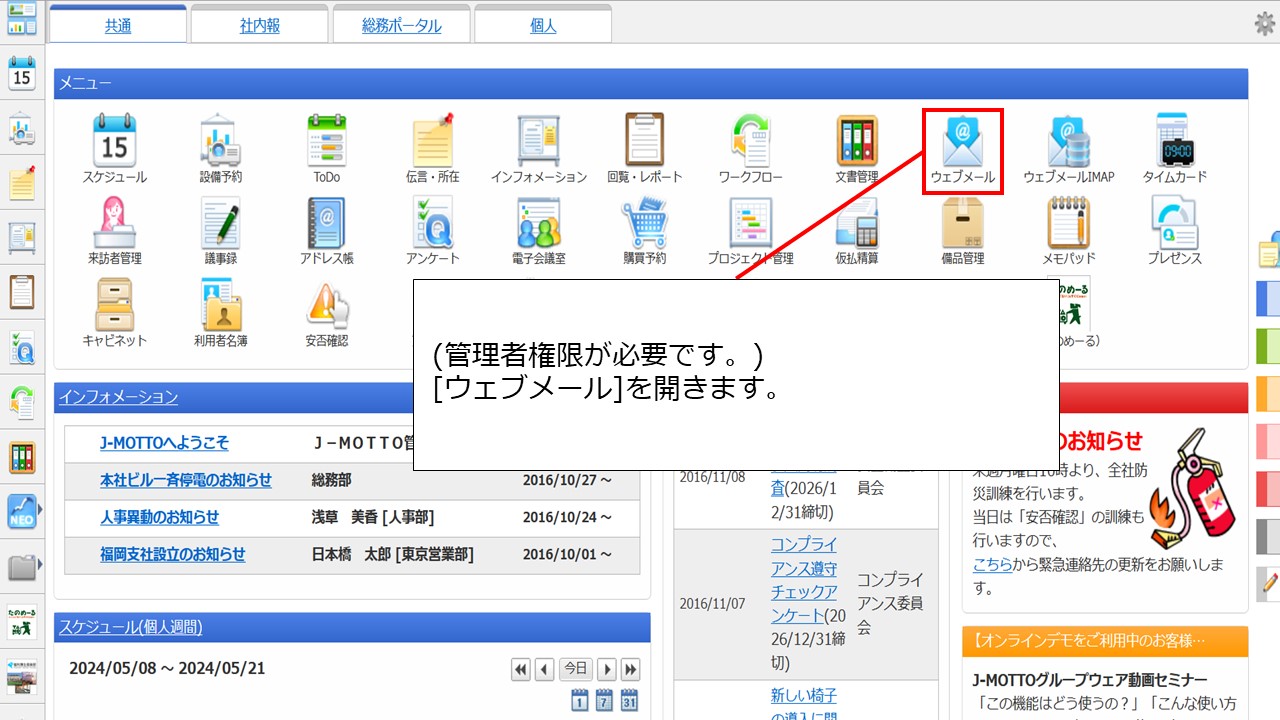
Task: Open 来訪者管理 in the menu
Action: [x=115, y=231]
